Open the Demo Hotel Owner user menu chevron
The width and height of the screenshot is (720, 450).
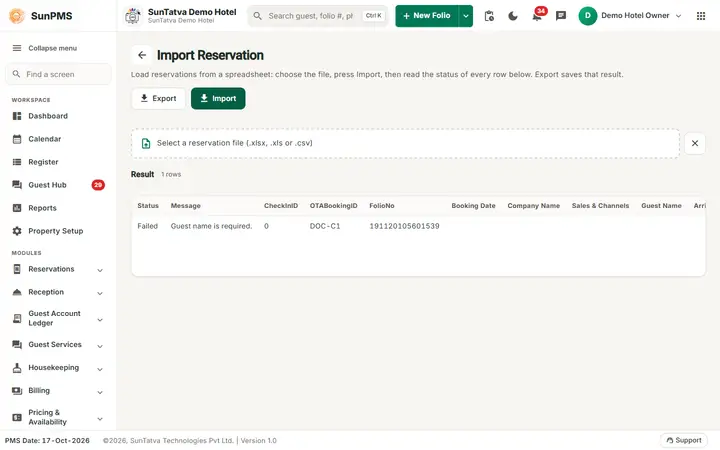[678, 16]
